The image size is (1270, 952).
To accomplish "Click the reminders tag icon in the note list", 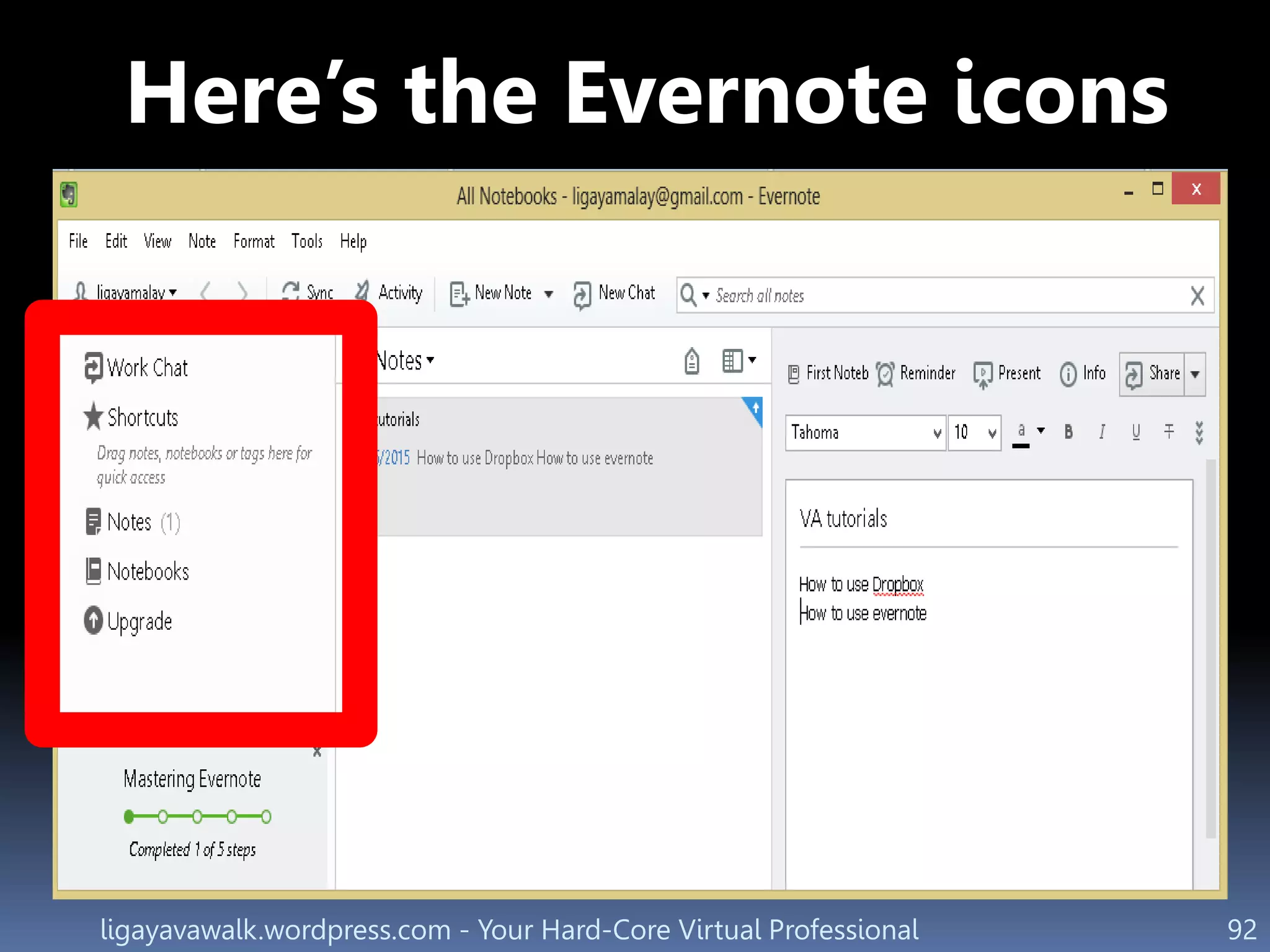I will point(692,361).
